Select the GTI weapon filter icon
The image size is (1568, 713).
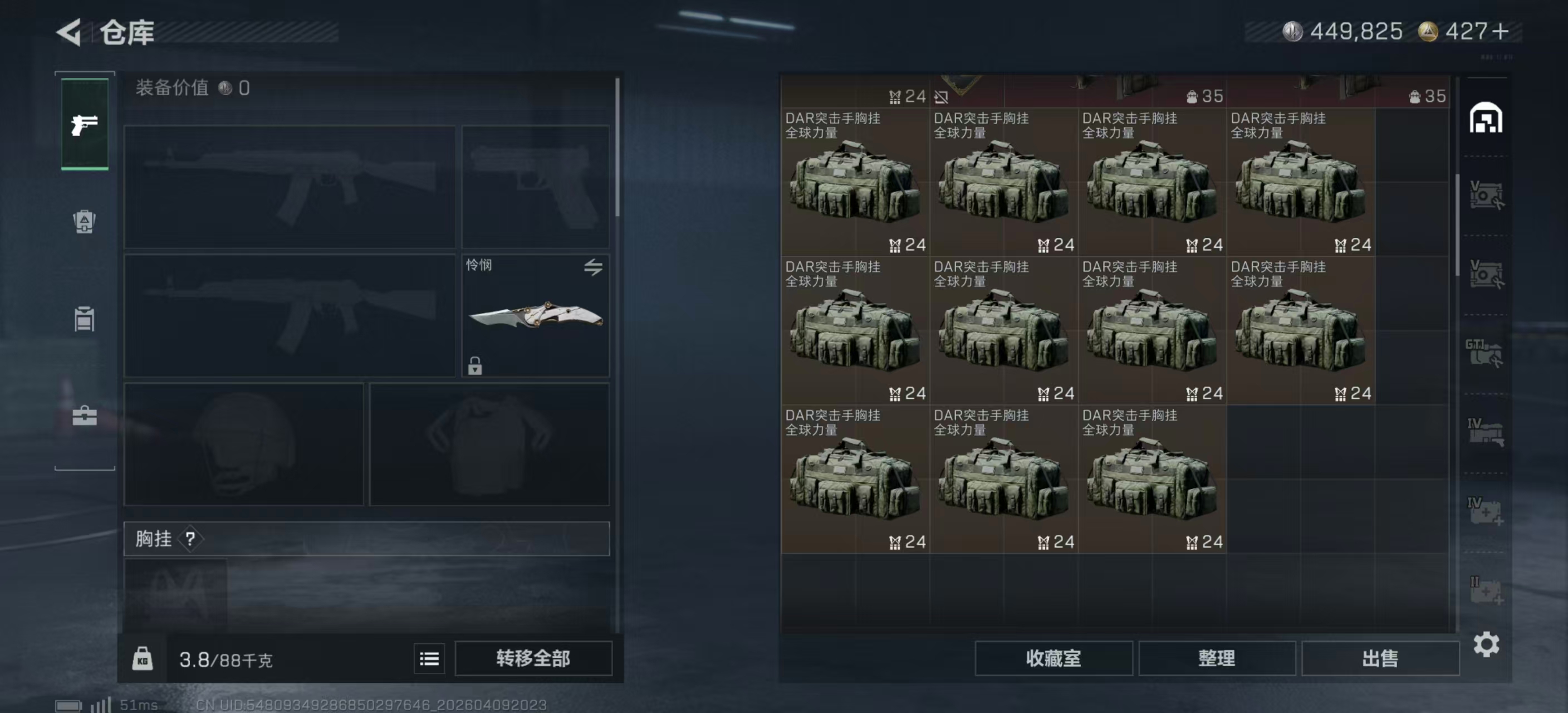(1484, 353)
